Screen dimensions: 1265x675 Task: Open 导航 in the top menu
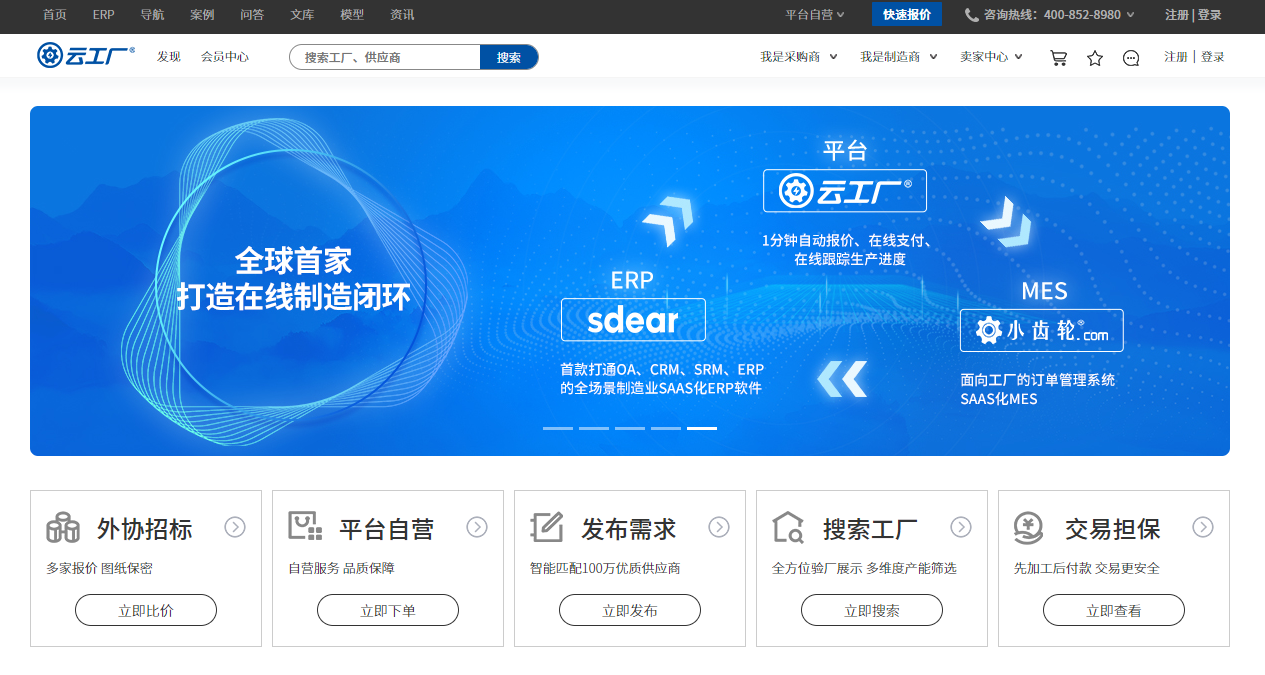[x=152, y=15]
